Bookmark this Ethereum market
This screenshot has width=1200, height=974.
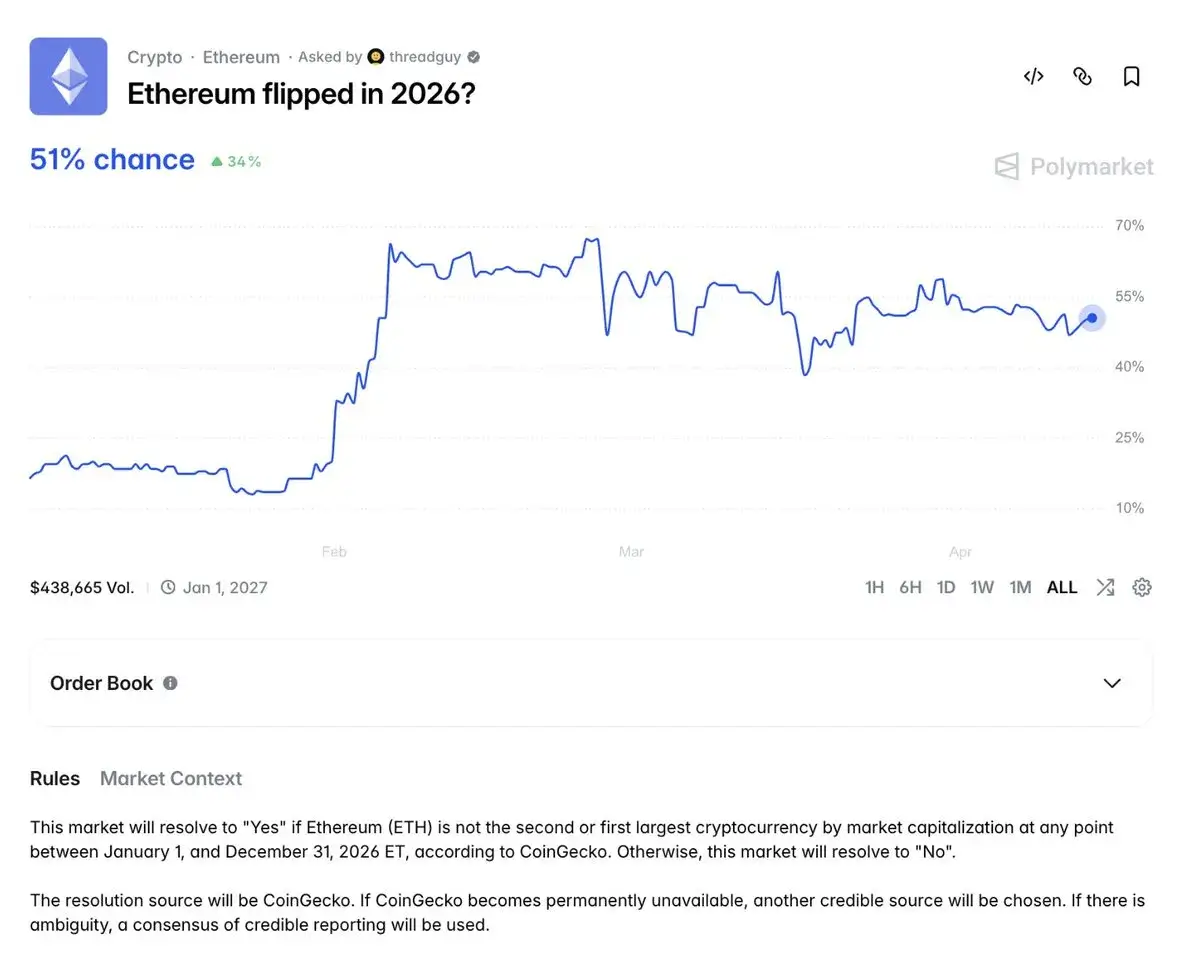(1131, 76)
